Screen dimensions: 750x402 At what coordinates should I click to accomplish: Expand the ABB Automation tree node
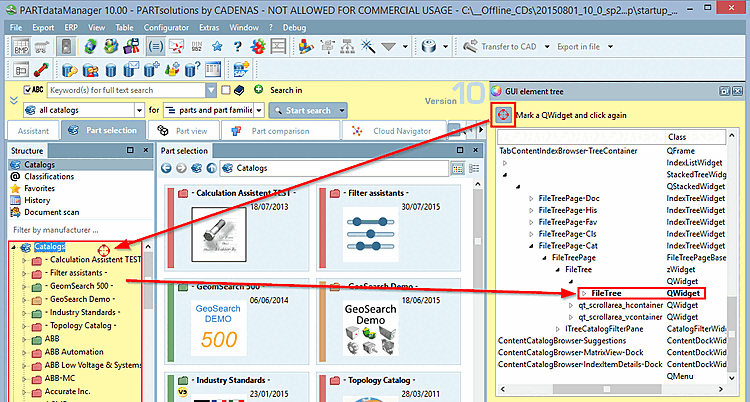coord(24,353)
